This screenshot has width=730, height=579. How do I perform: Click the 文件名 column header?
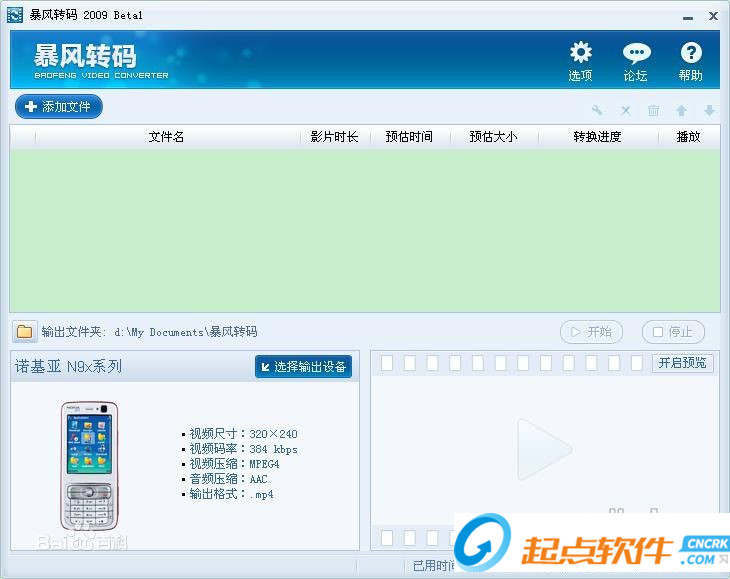click(x=167, y=137)
